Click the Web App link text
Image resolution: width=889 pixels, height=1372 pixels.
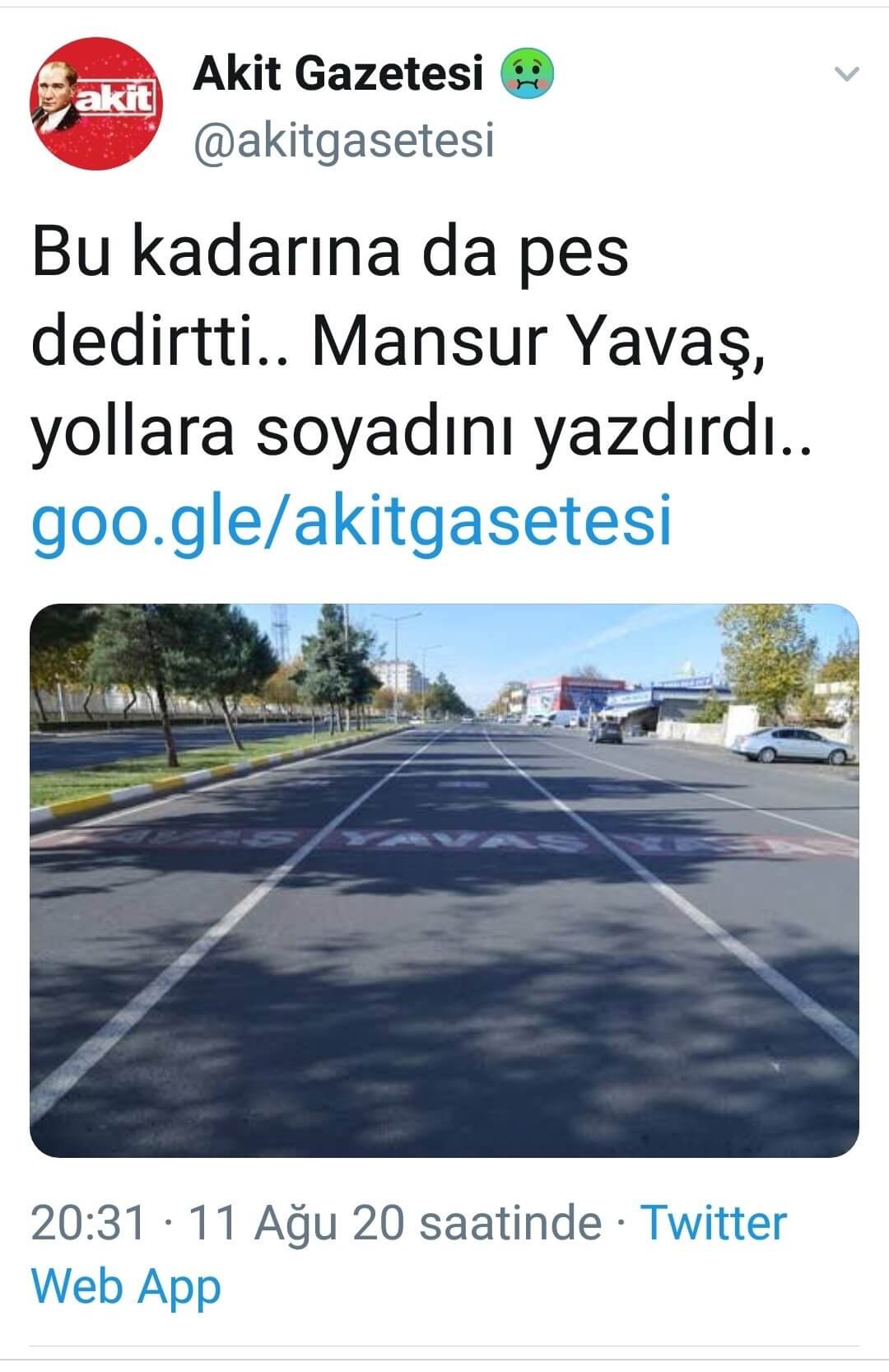click(126, 1287)
